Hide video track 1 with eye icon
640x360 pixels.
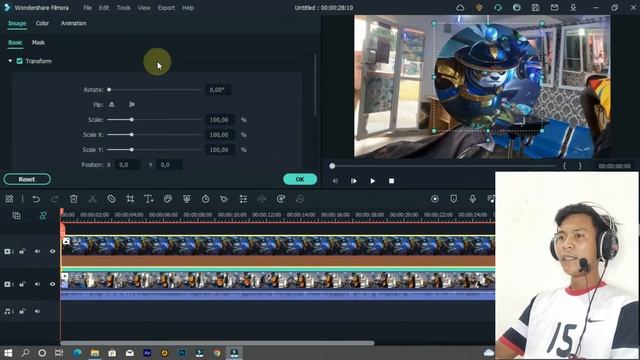click(x=52, y=284)
